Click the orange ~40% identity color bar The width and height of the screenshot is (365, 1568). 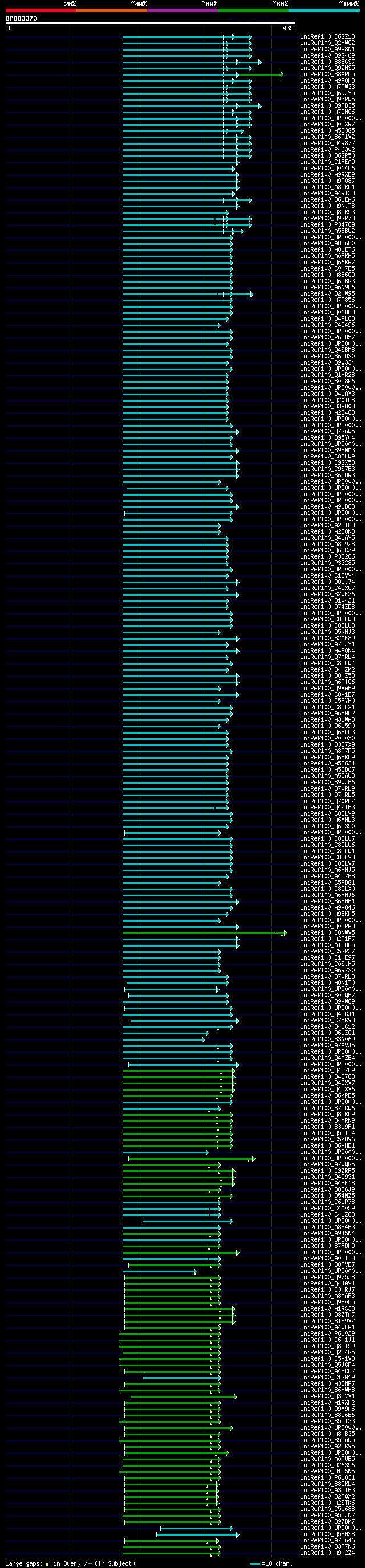(x=112, y=10)
